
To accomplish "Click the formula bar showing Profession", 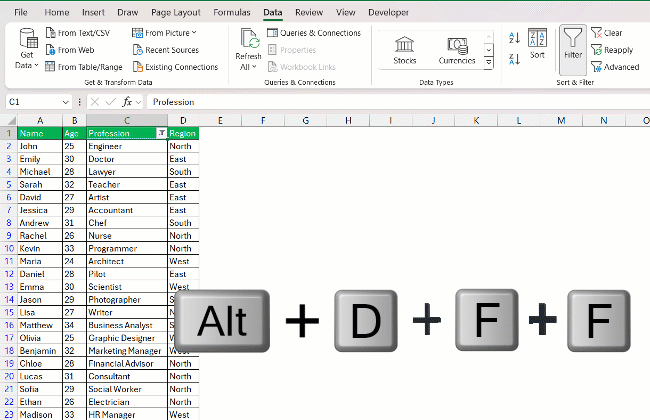I will [x=398, y=102].
